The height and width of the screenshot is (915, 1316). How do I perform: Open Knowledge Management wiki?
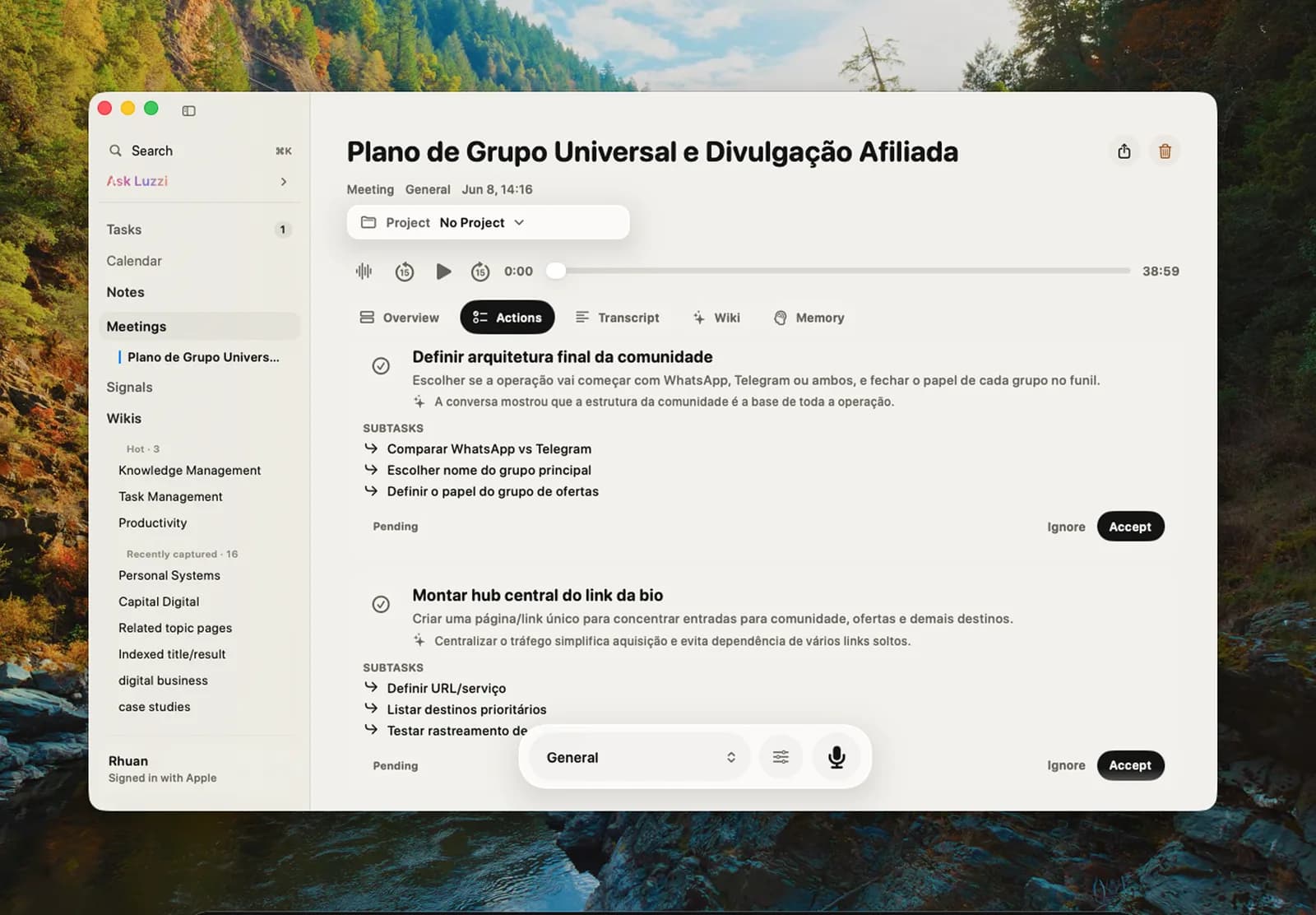pyautogui.click(x=189, y=471)
